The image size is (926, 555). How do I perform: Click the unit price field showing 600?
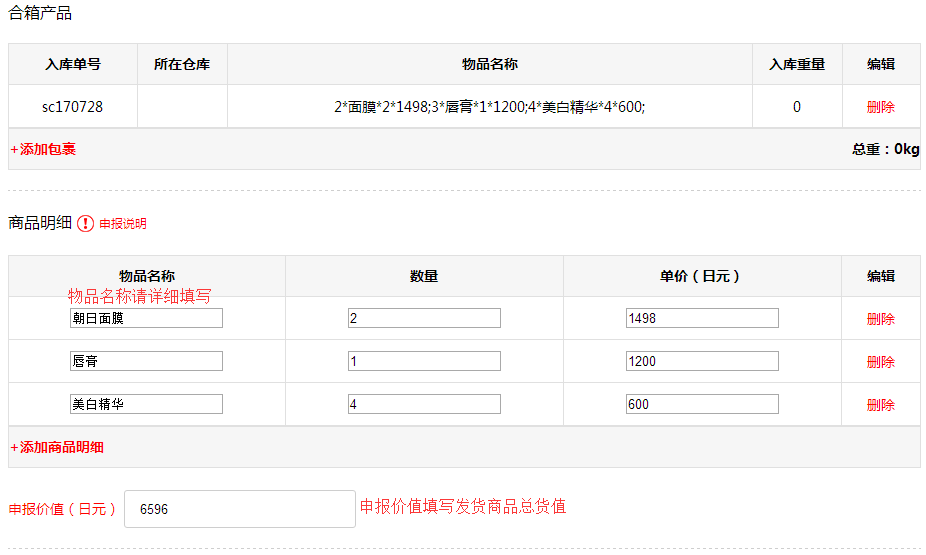point(701,404)
